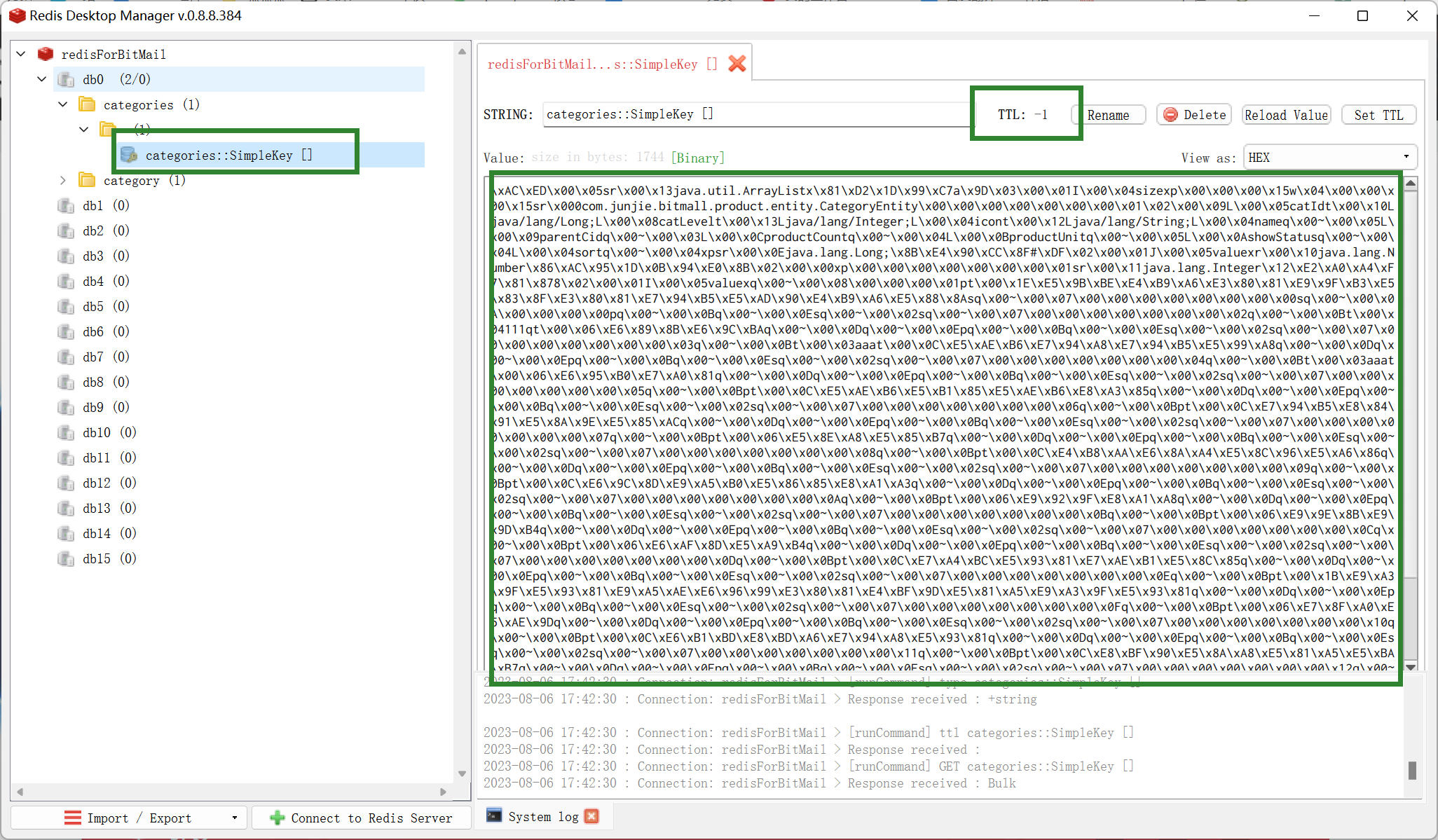This screenshot has width=1438, height=840.
Task: Click Reload Value button
Action: 1286,115
